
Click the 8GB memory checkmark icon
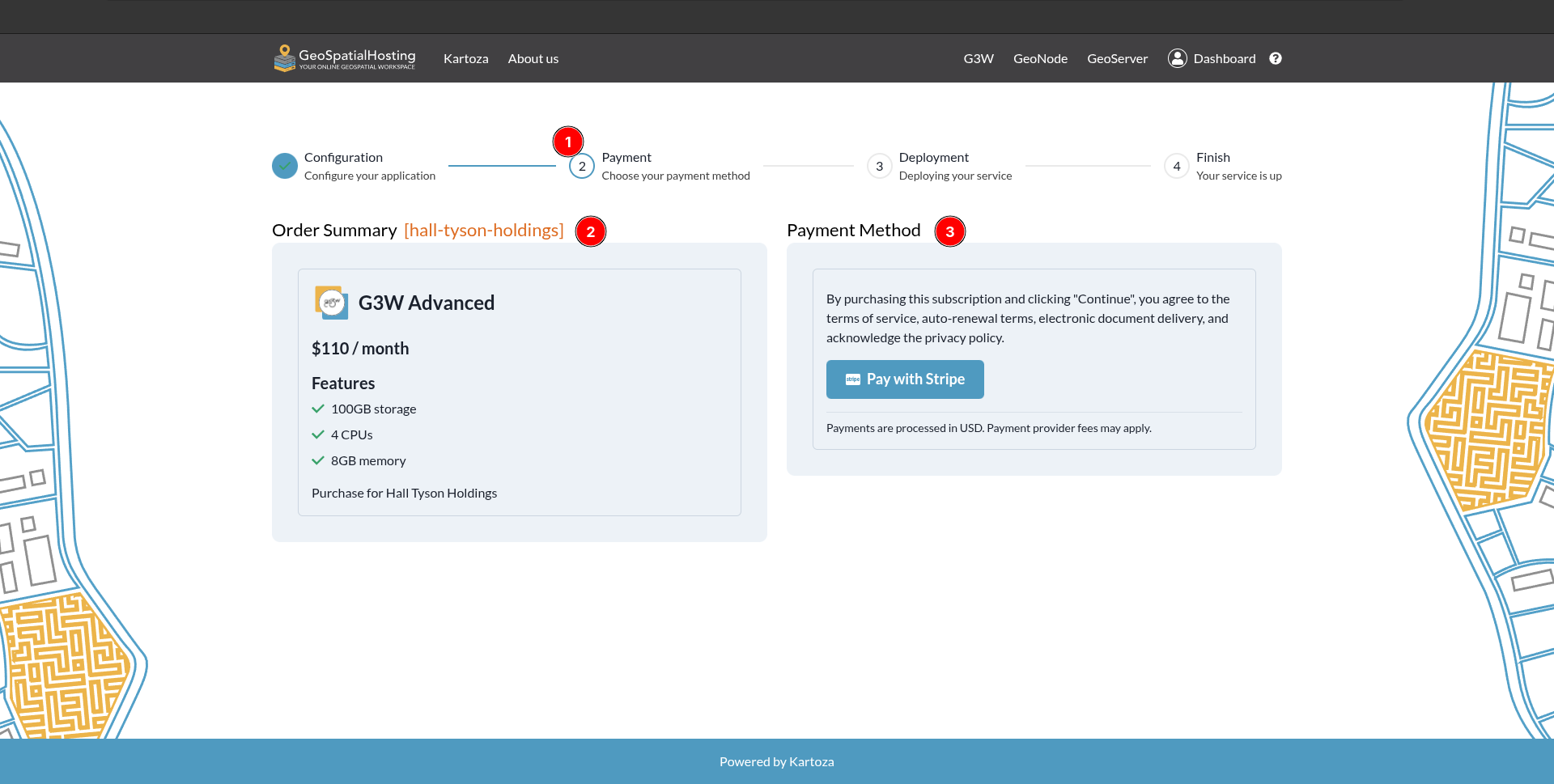318,460
